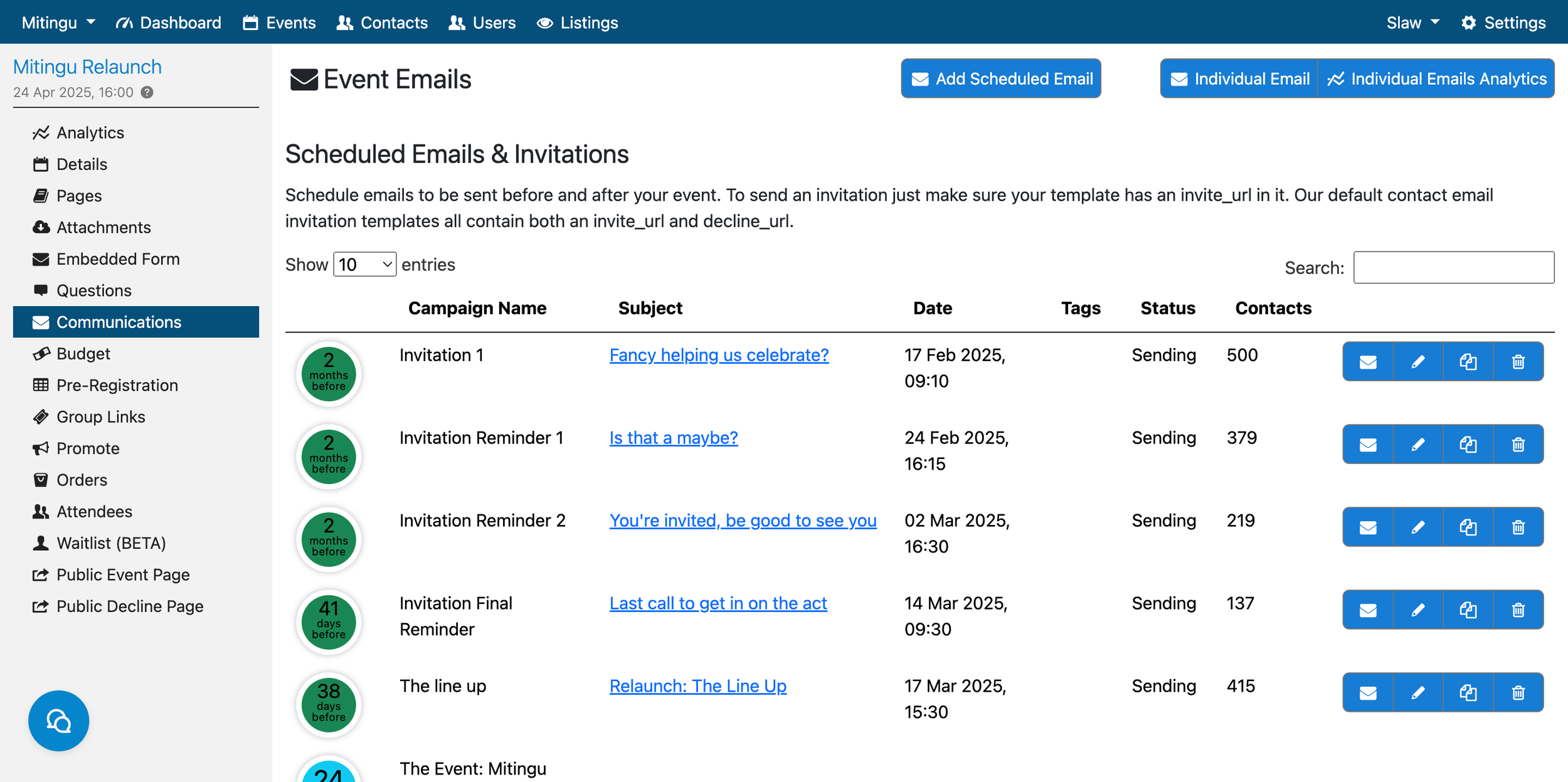Click the duplicate icon for The line up
The width and height of the screenshot is (1568, 782).
point(1468,693)
